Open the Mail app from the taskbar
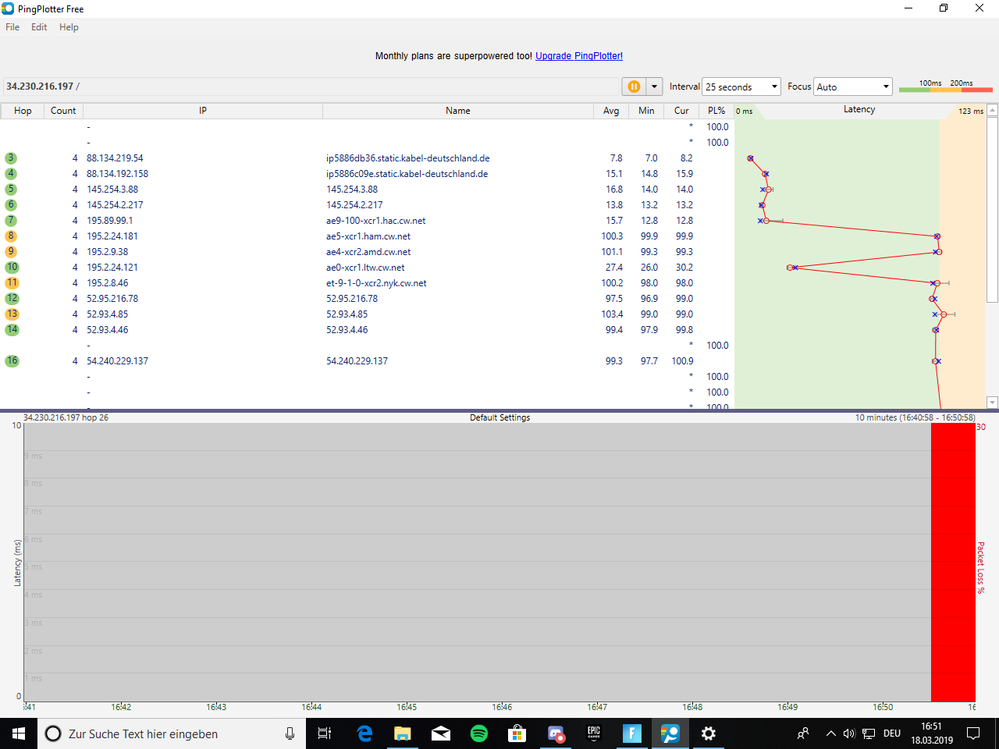 tap(440, 734)
